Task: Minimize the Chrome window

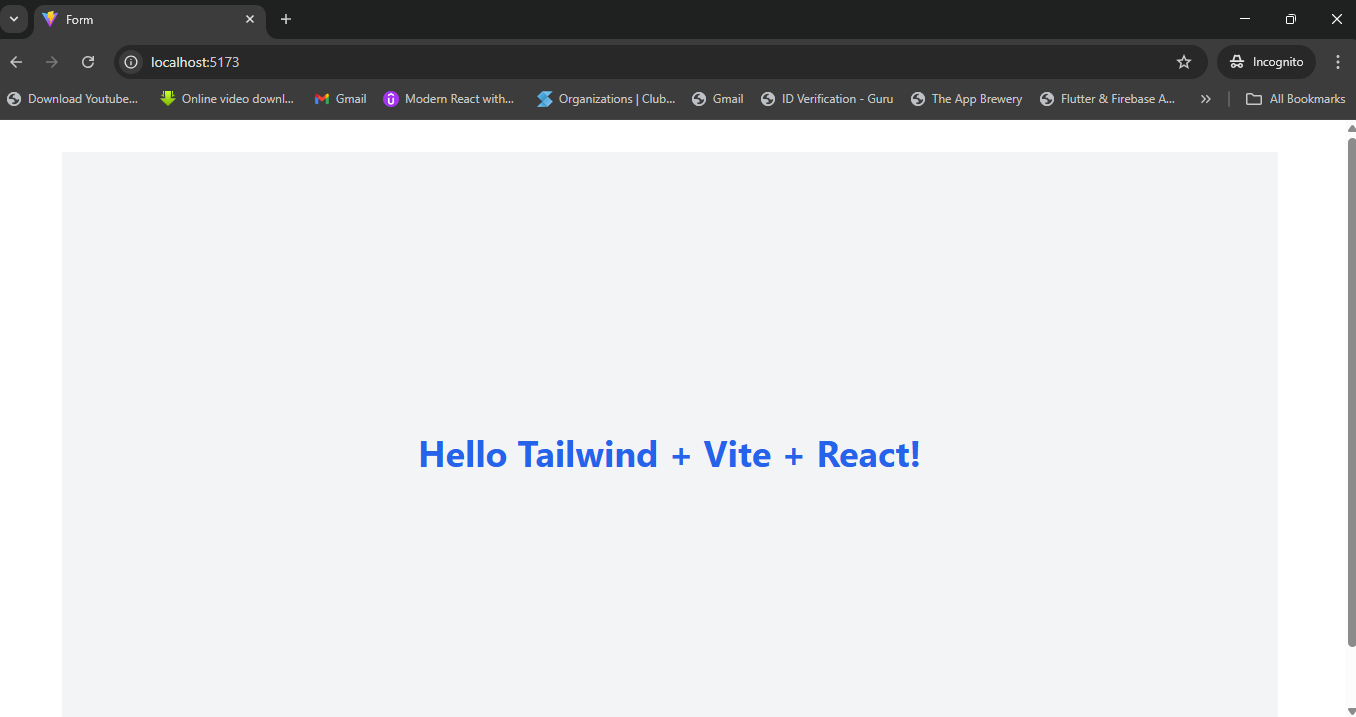Action: coord(1245,19)
